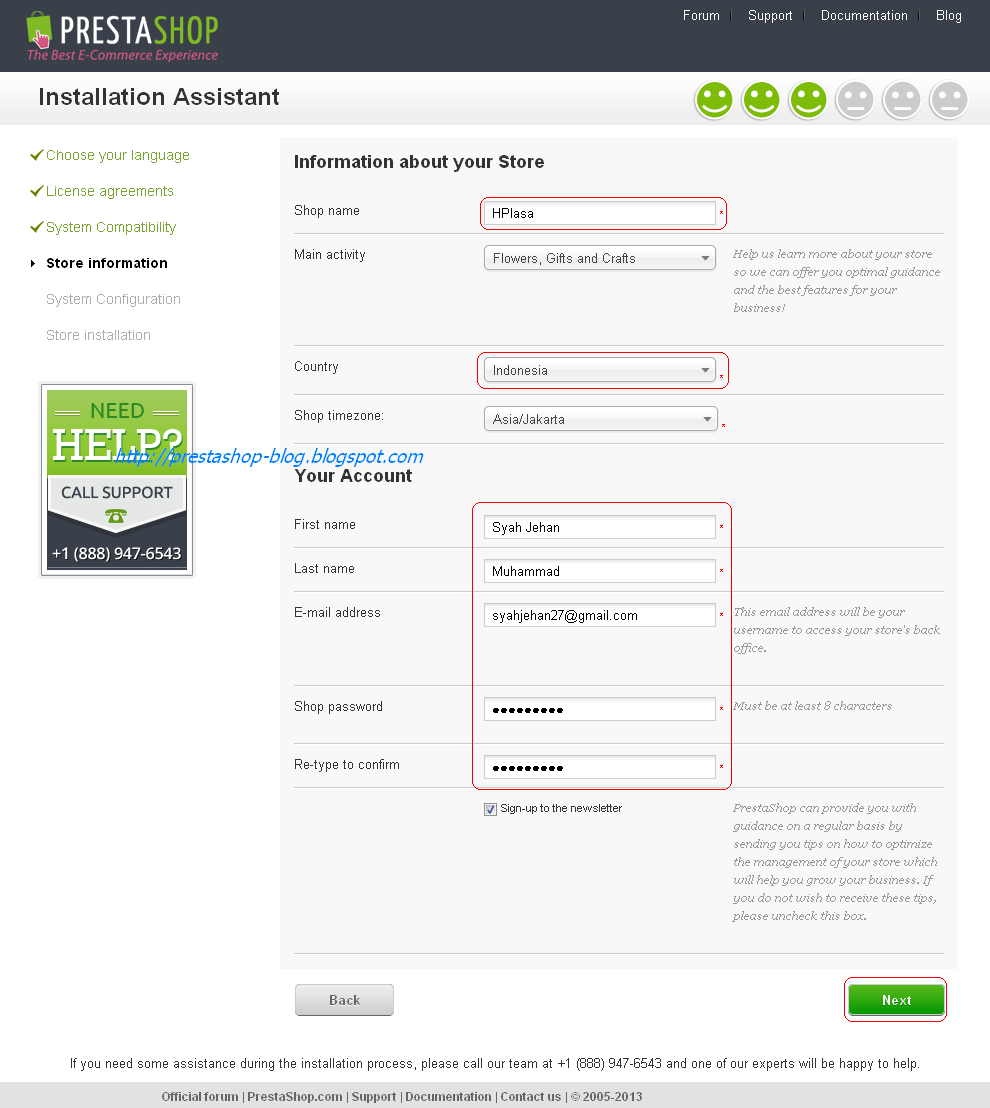The height and width of the screenshot is (1108, 990).
Task: Click arrow marker beside Store information
Action: click(x=33, y=264)
